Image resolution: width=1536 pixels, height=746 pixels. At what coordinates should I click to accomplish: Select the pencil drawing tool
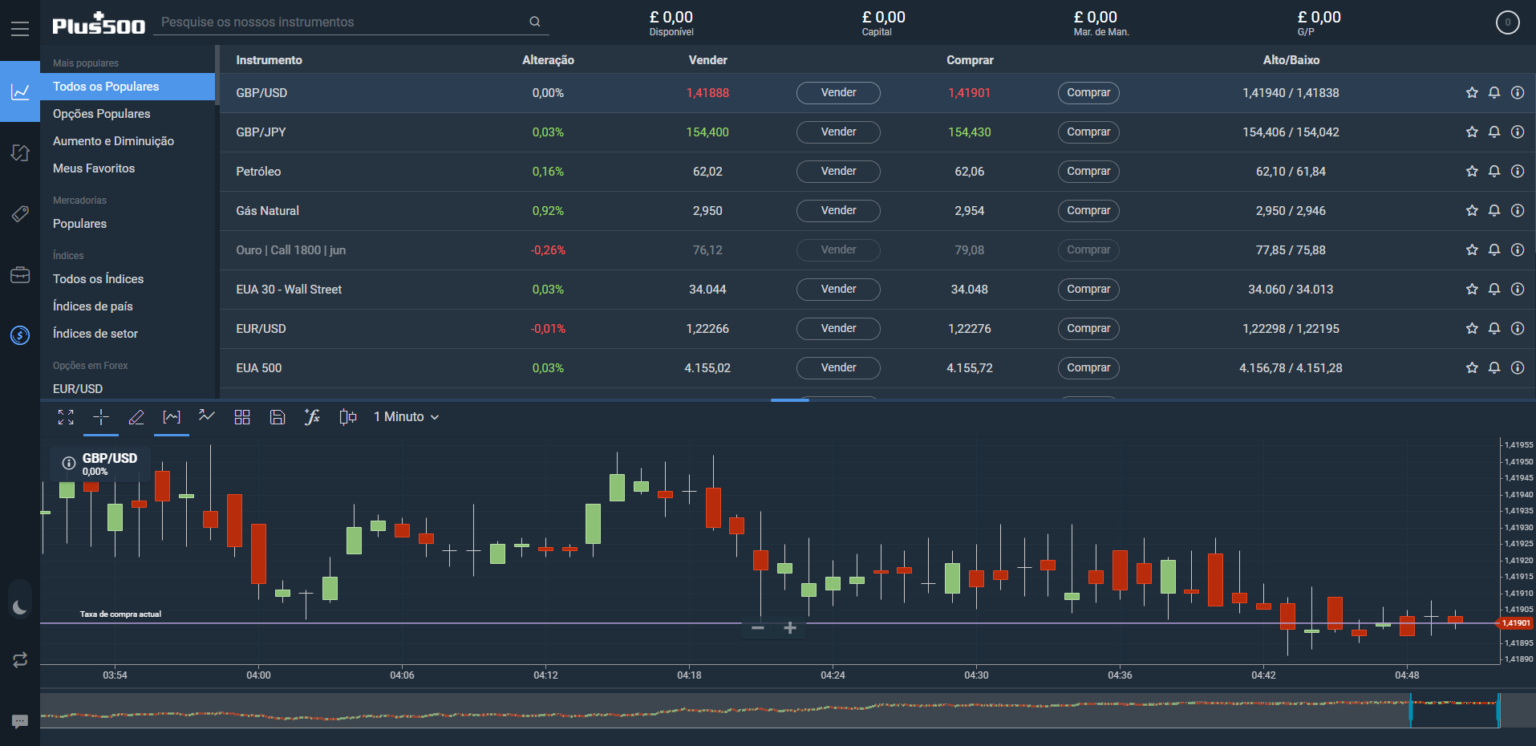[x=137, y=417]
